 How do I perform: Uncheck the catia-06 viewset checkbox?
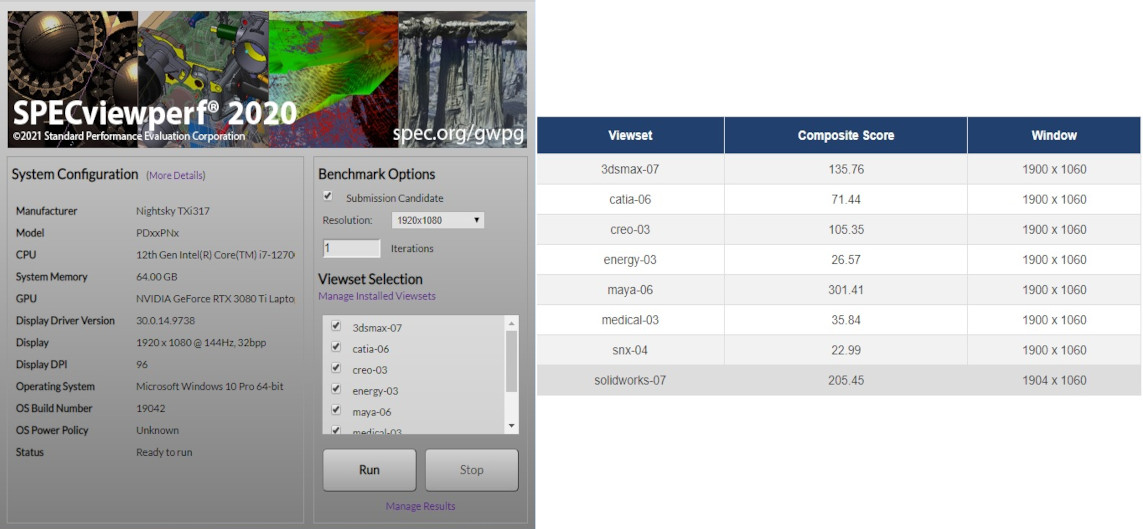[x=336, y=348]
